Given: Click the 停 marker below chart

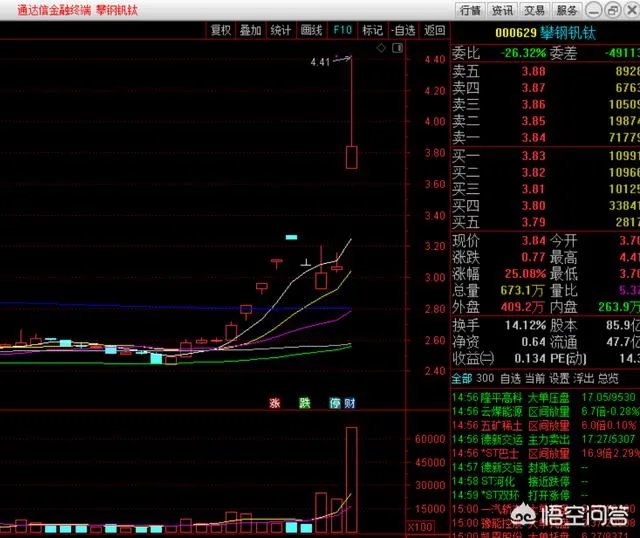Looking at the screenshot, I should [x=335, y=403].
